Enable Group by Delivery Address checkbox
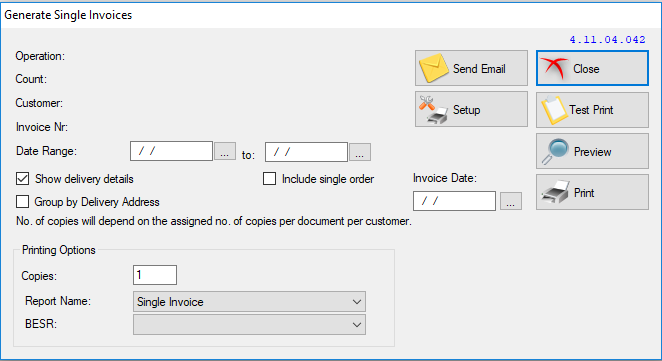This screenshot has height=361, width=662. click(23, 201)
